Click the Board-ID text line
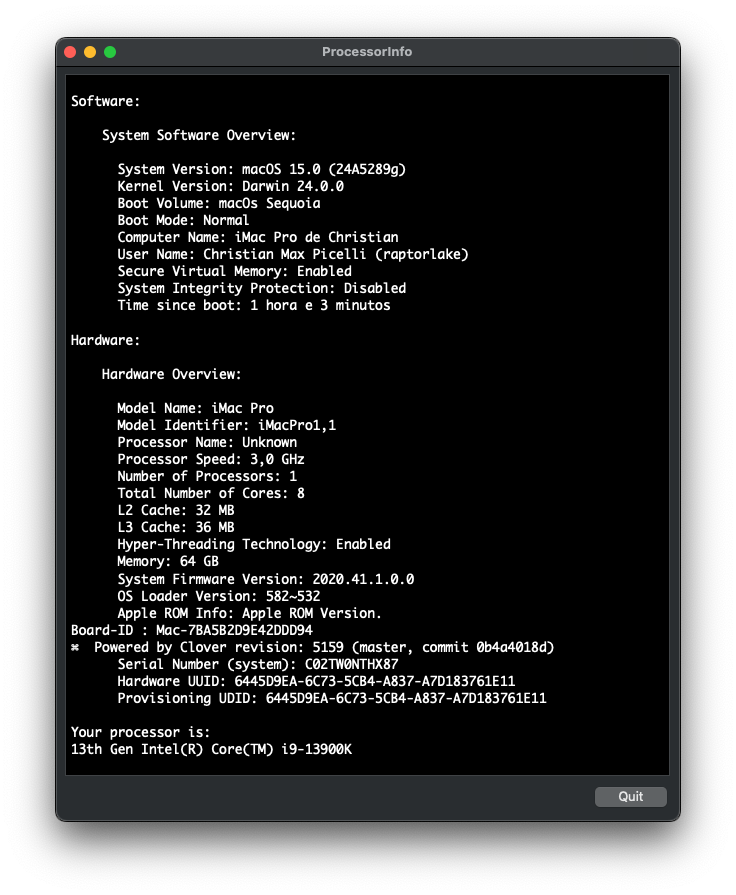736x895 pixels. [x=192, y=631]
